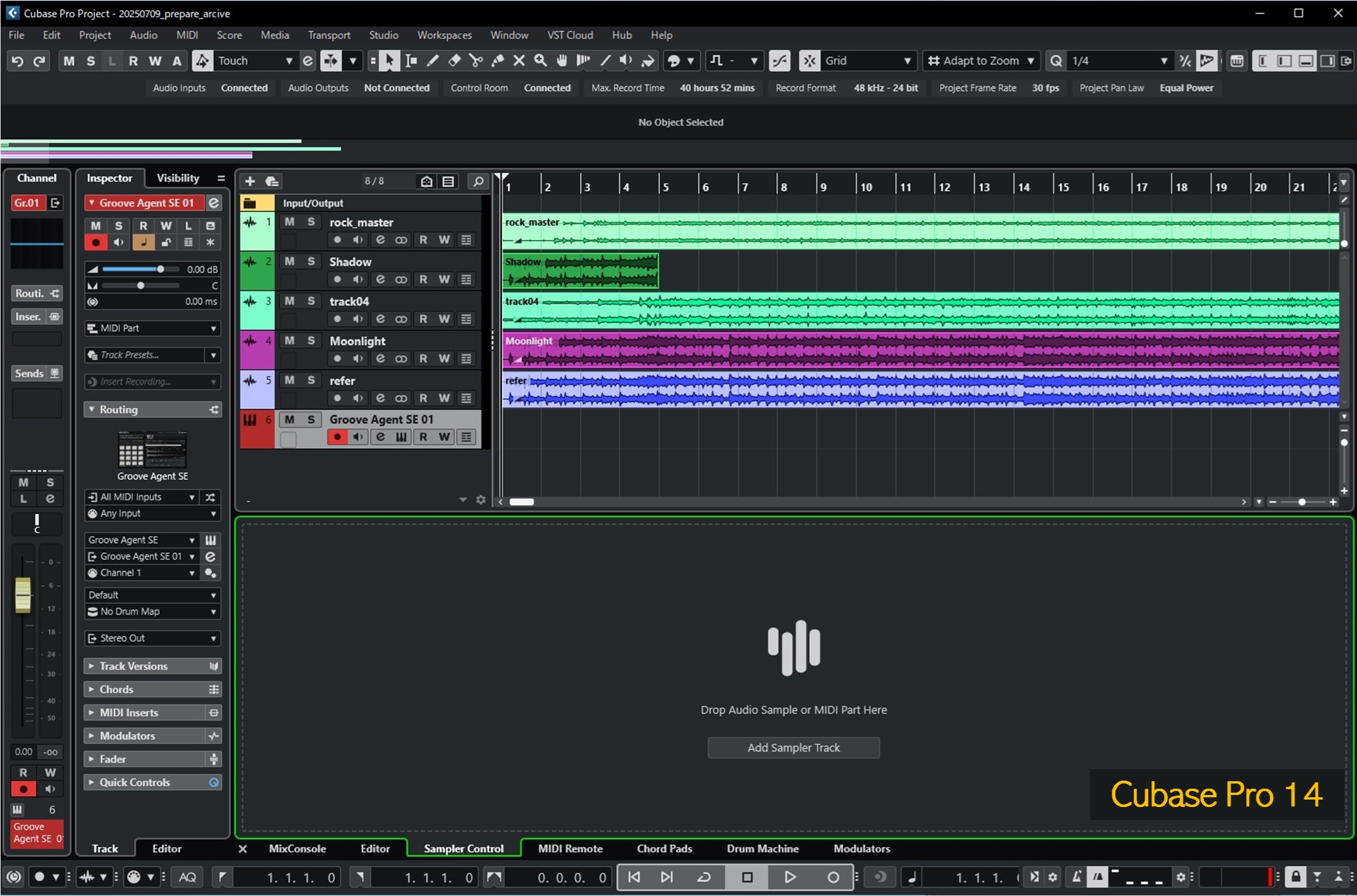Select the Zoom magnifier tool
Screen dimensions: 1357x896
click(540, 60)
